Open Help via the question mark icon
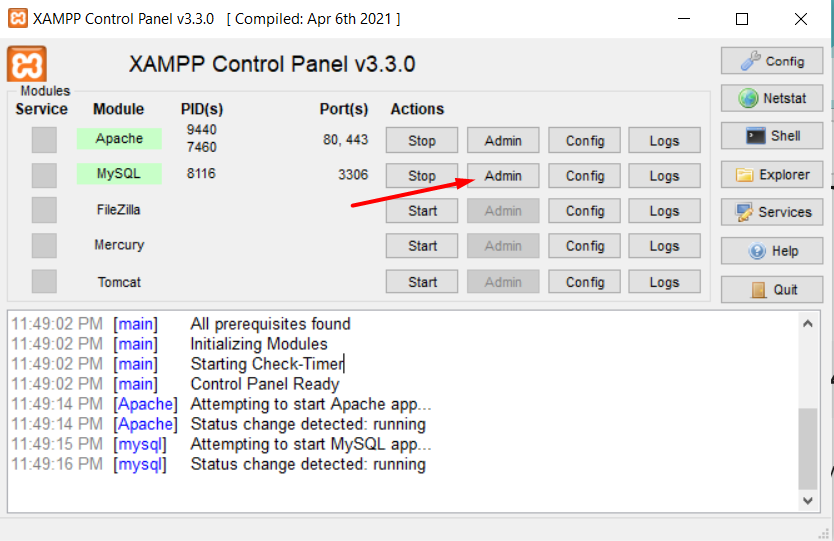Screen dimensions: 834x541 [x=772, y=251]
